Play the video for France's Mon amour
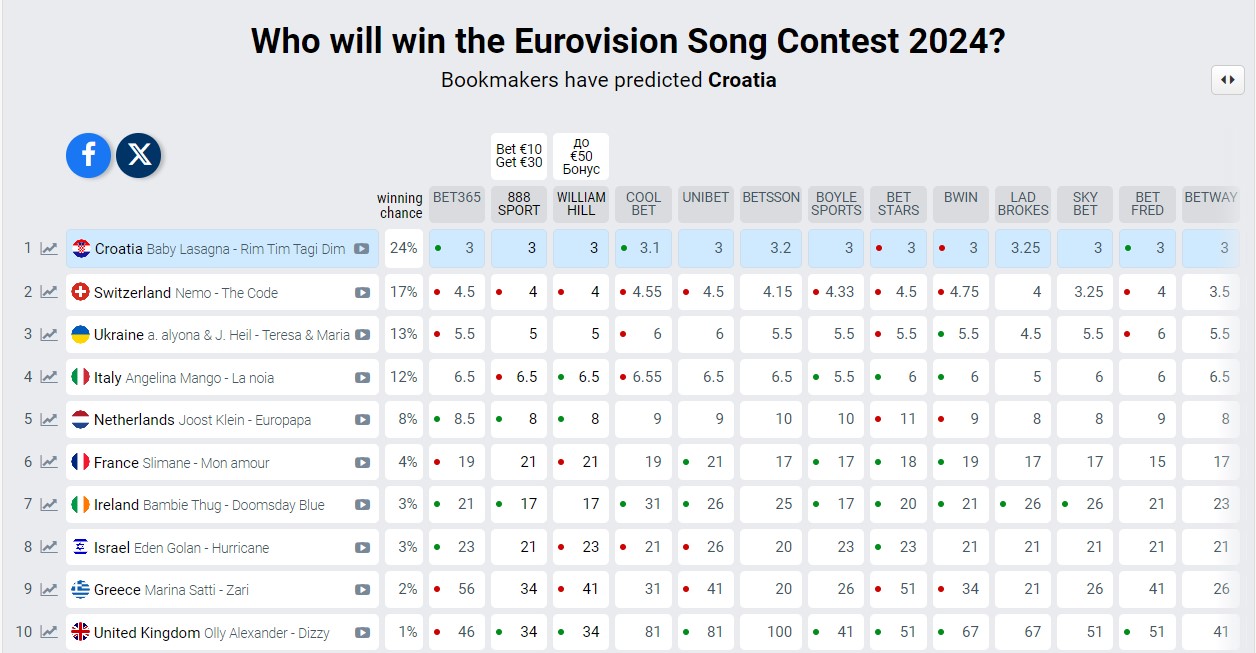 362,463
